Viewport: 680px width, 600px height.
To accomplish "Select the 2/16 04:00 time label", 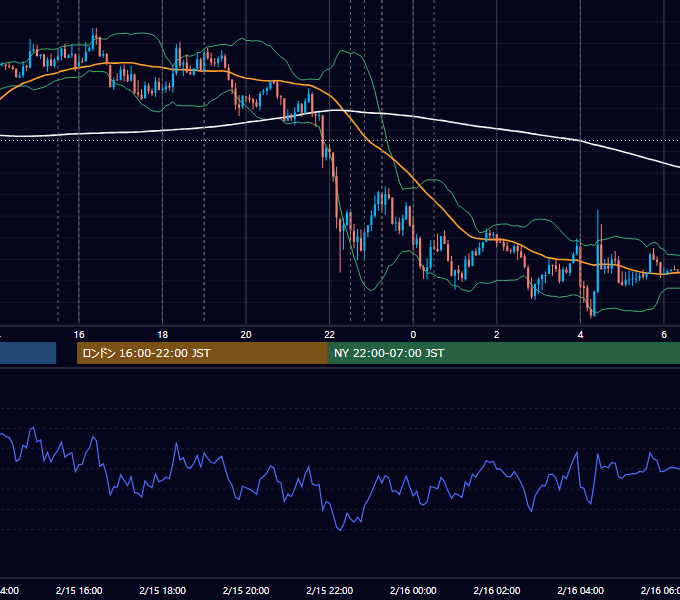I will pos(580,590).
